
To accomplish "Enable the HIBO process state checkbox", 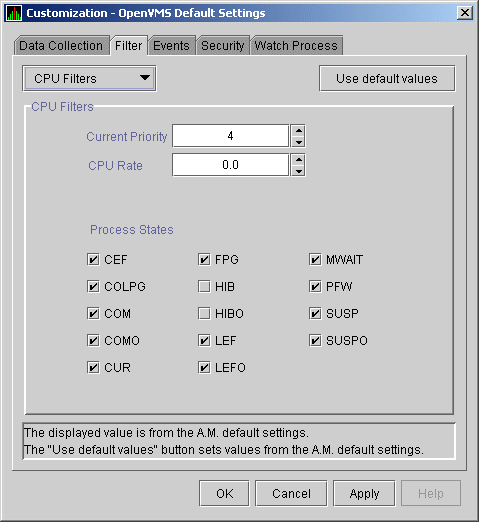I will coord(204,313).
